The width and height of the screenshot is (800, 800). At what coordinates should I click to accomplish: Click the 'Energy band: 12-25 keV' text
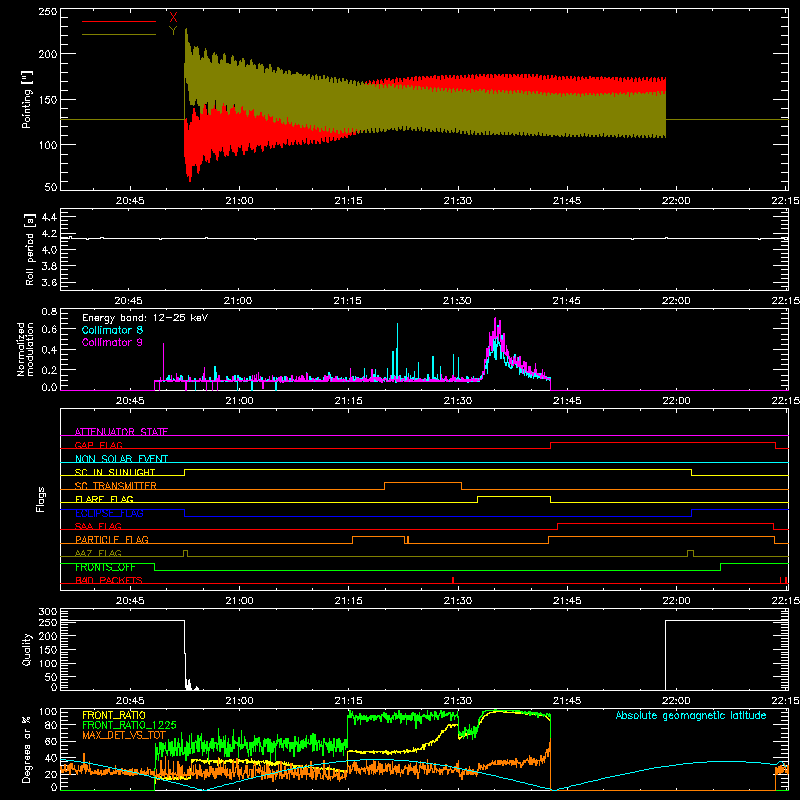pos(145,318)
